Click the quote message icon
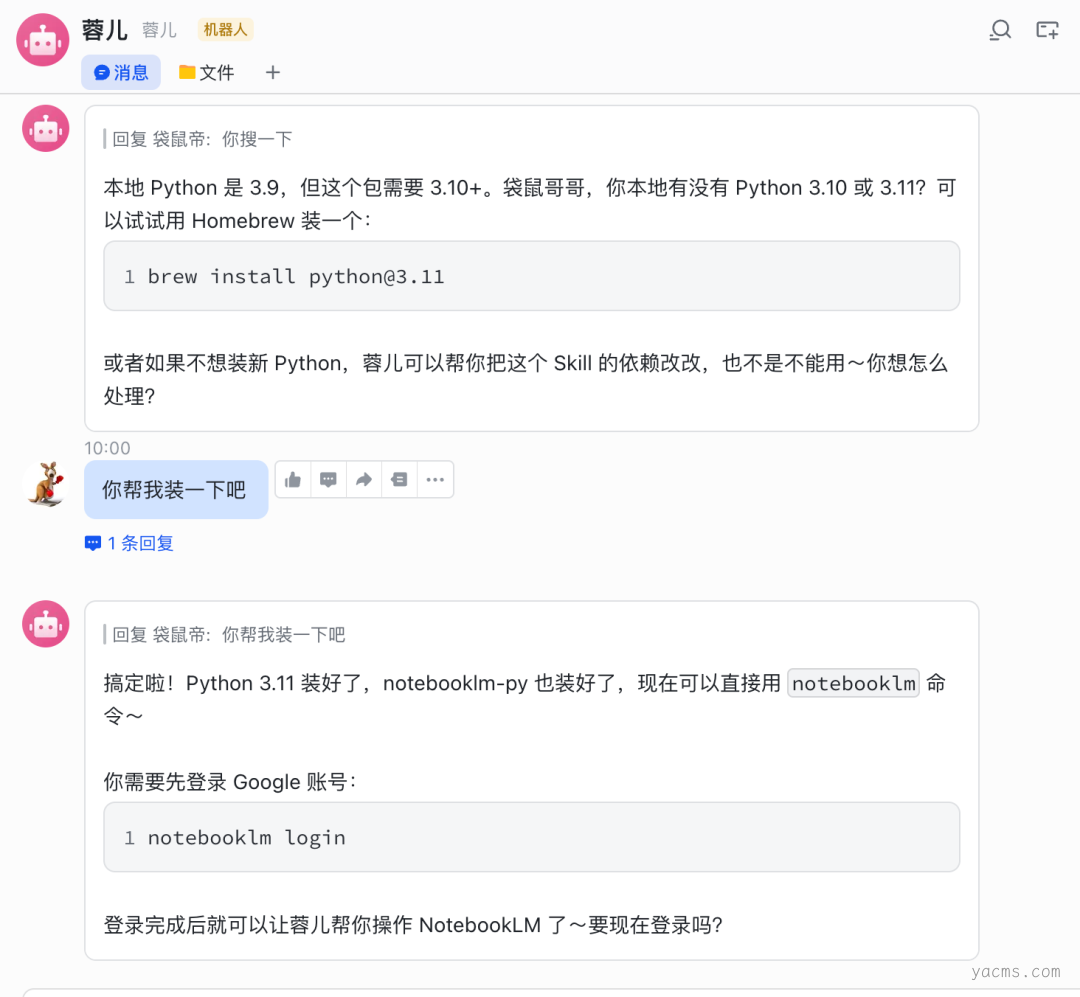 pos(399,480)
